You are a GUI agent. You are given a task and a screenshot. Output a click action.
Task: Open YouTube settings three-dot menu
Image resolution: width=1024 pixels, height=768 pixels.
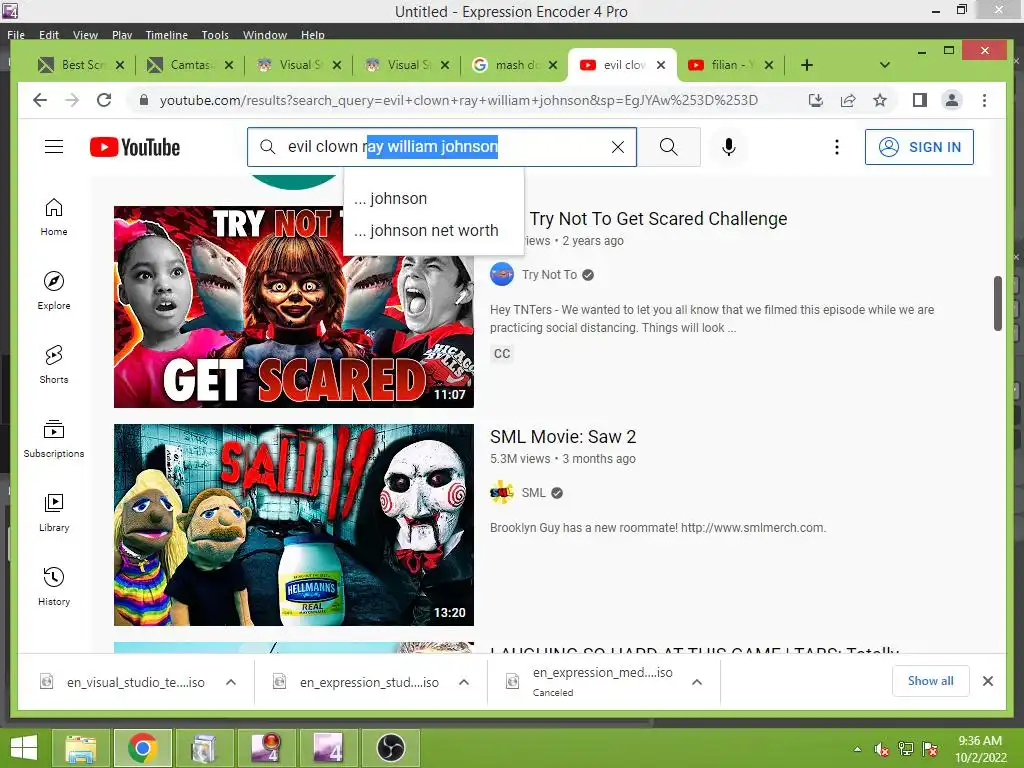tap(837, 147)
